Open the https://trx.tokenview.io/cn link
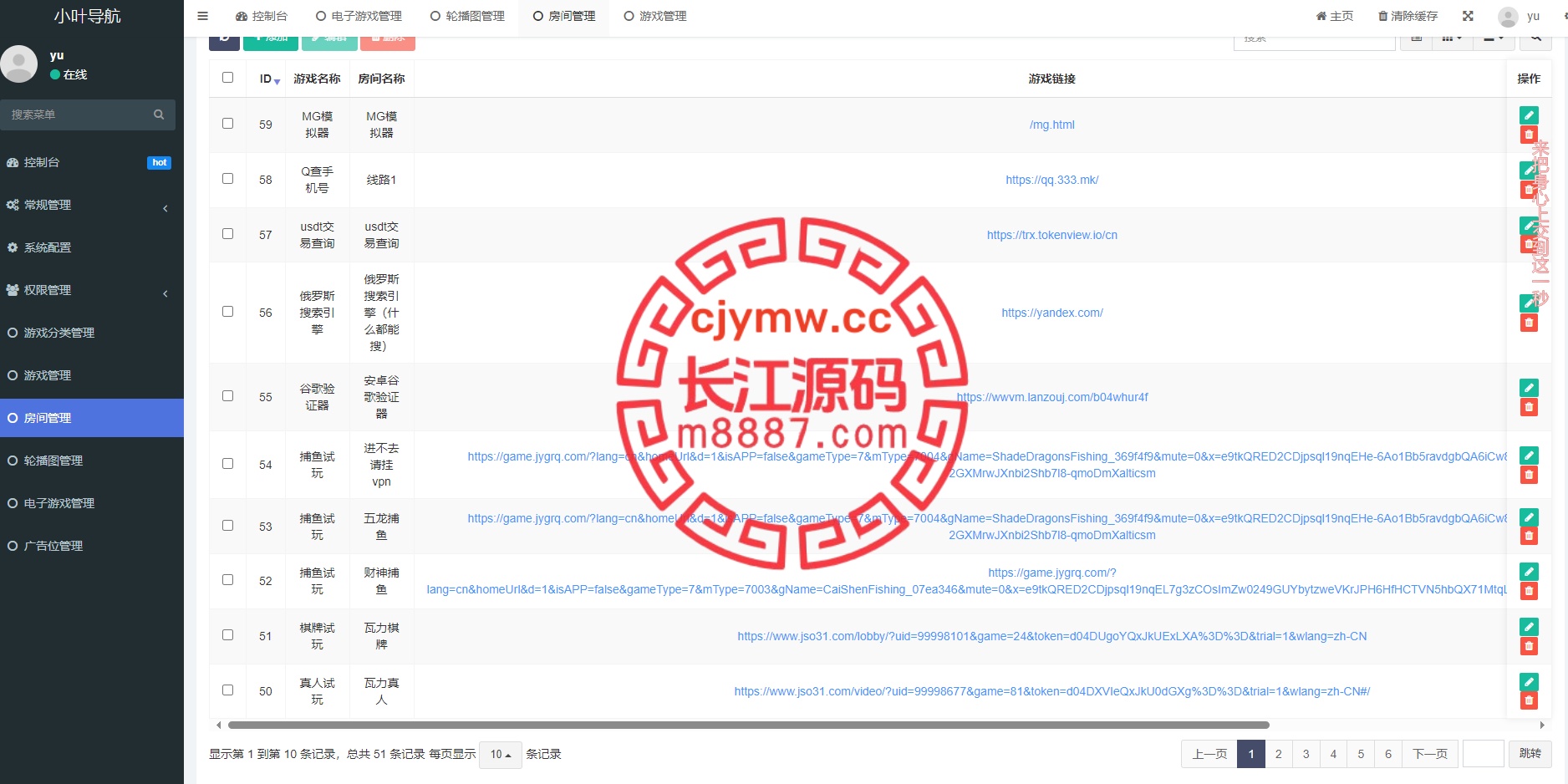1568x784 pixels. [x=1052, y=235]
